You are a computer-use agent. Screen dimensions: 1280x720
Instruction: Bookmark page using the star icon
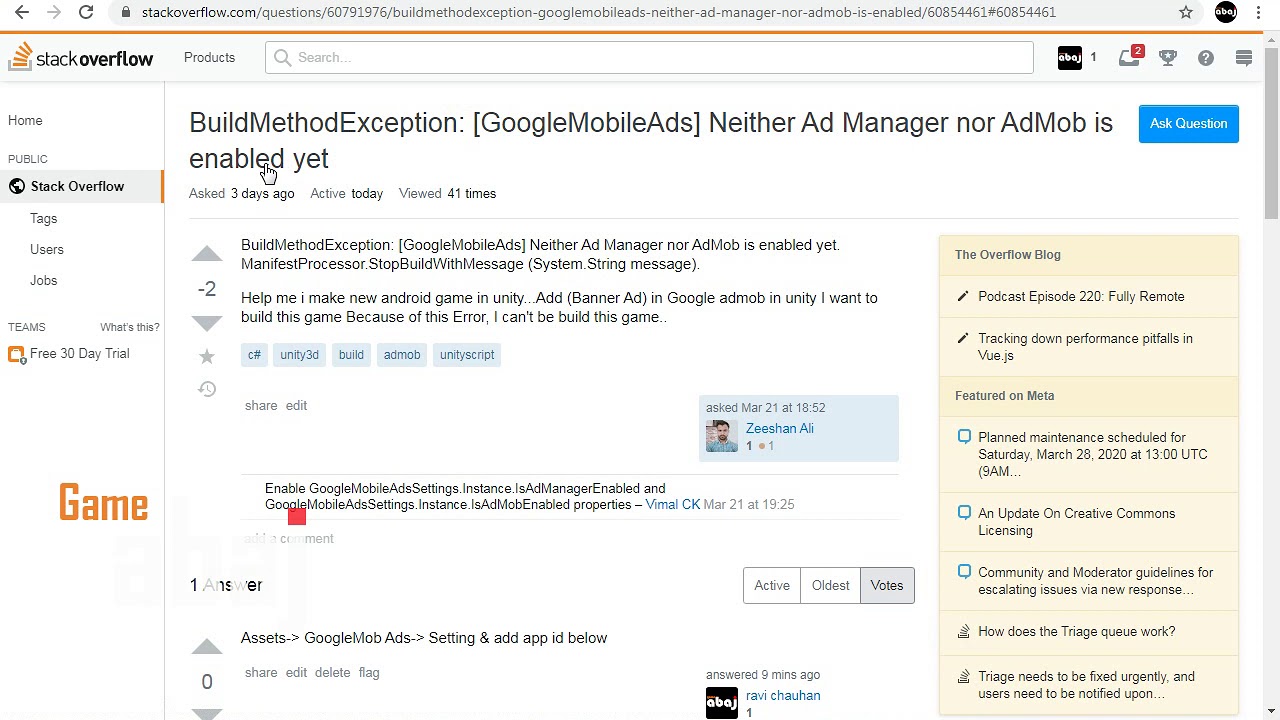click(1186, 12)
